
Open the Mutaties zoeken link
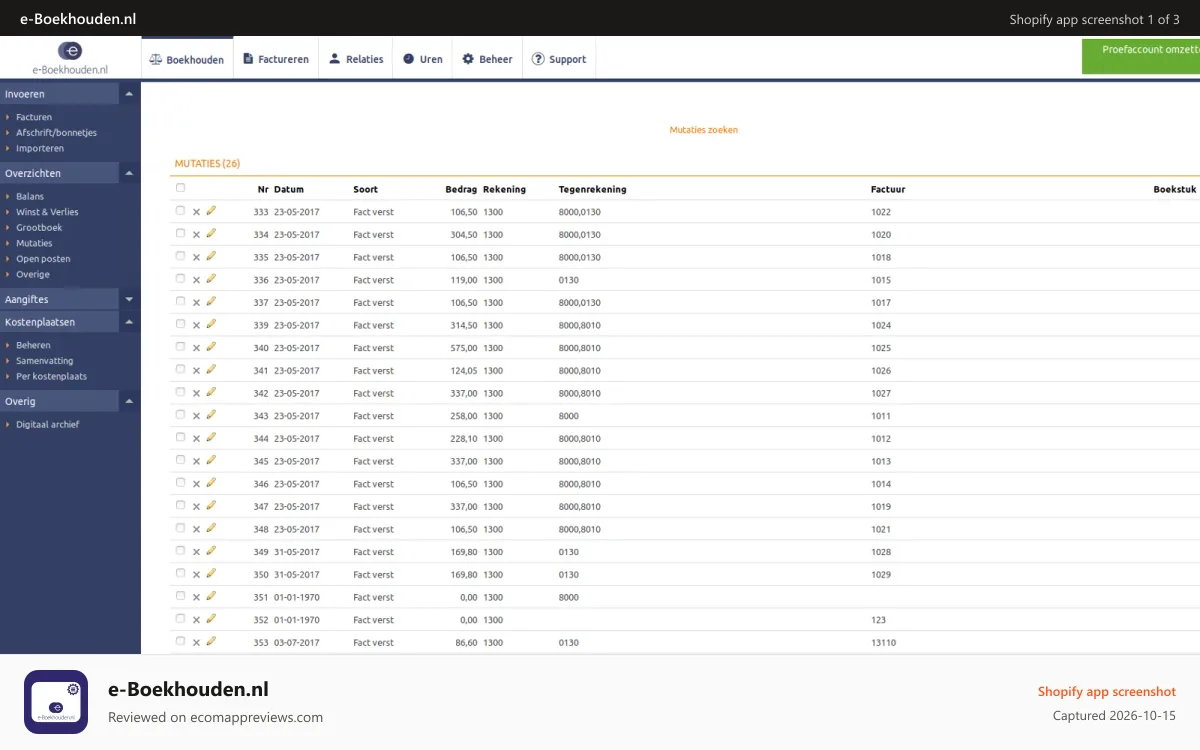[704, 130]
